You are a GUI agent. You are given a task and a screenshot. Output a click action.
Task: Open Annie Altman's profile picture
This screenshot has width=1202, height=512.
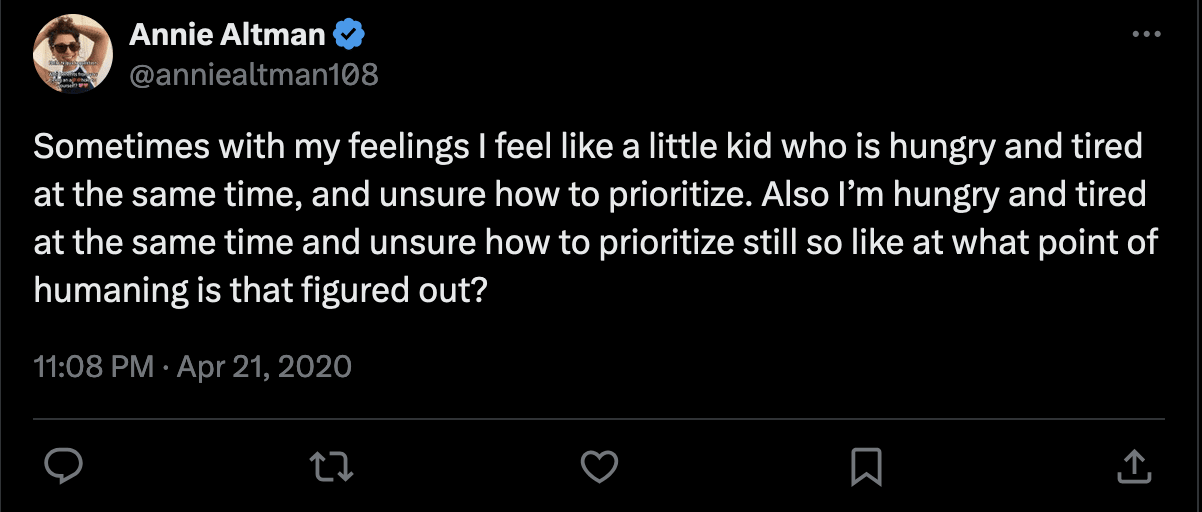(73, 54)
